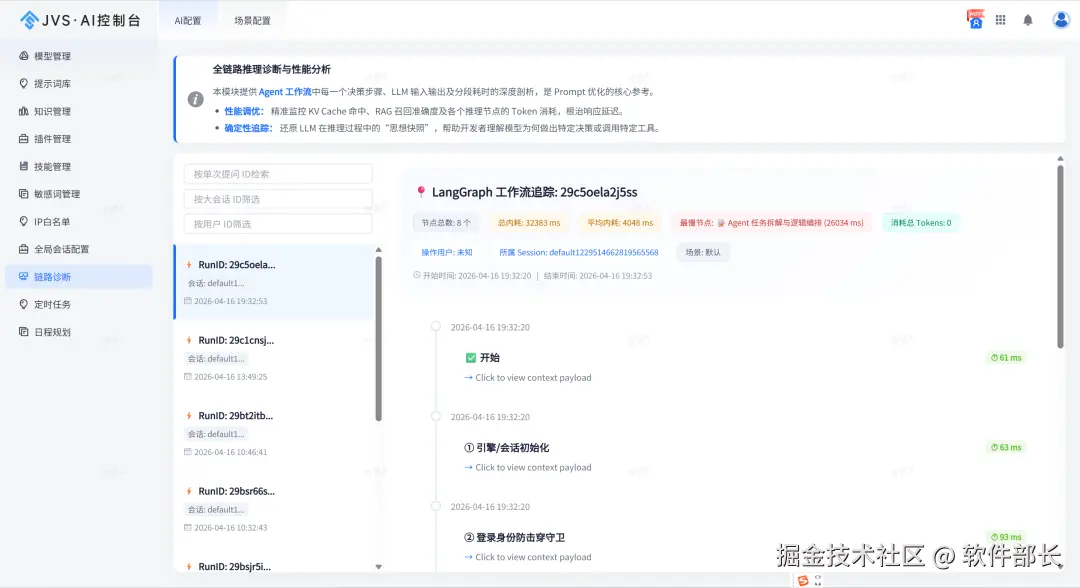
Task: Click calendar icon beside 2026-04-16 13:49:25
Action: click(188, 377)
